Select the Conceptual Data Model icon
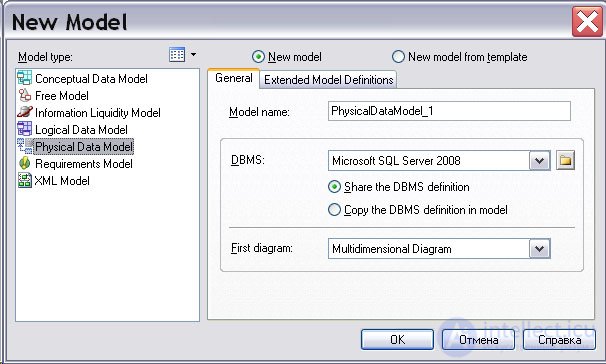 (25, 78)
